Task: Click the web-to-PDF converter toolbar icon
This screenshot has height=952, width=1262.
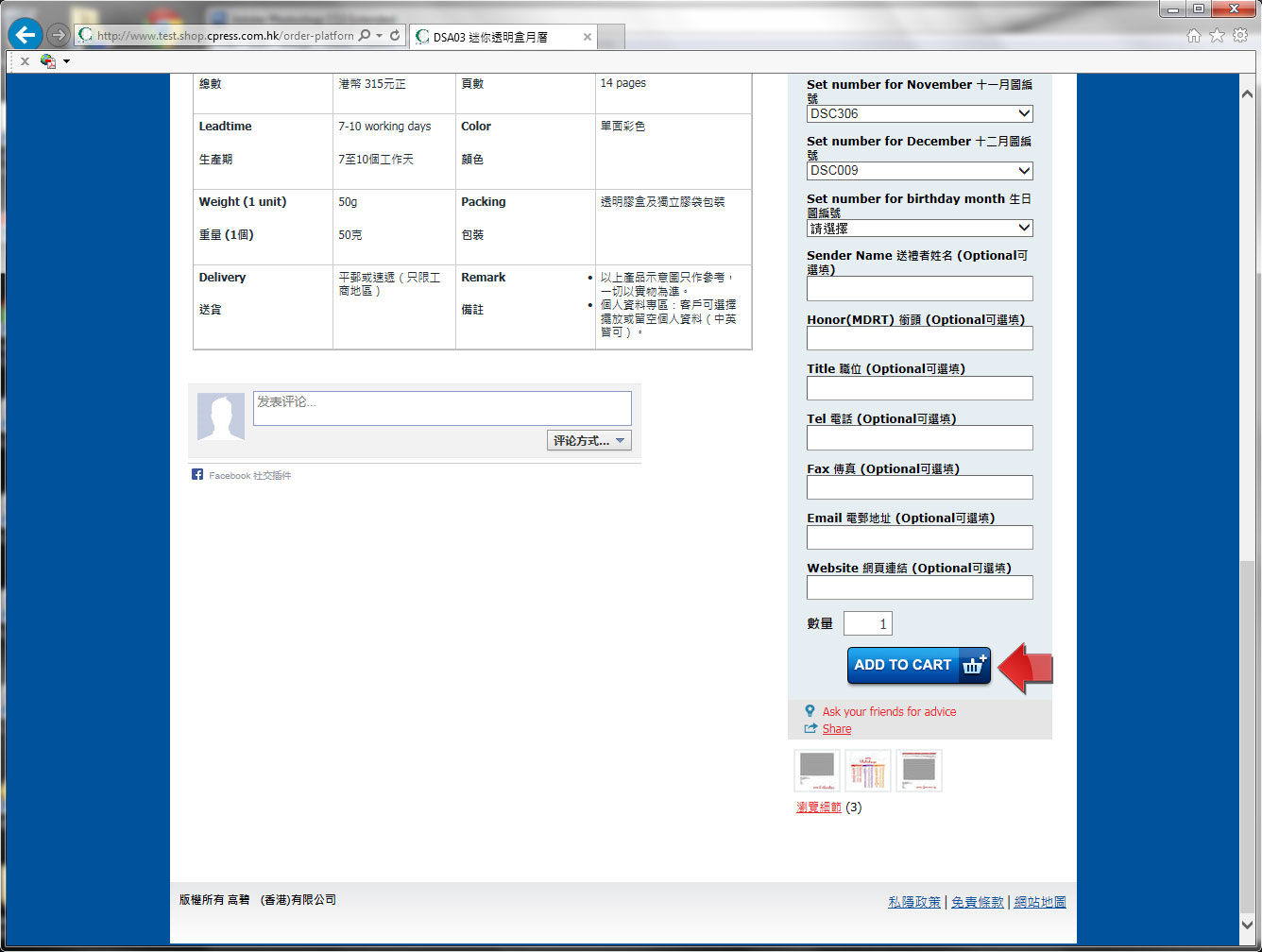Action: 48,61
